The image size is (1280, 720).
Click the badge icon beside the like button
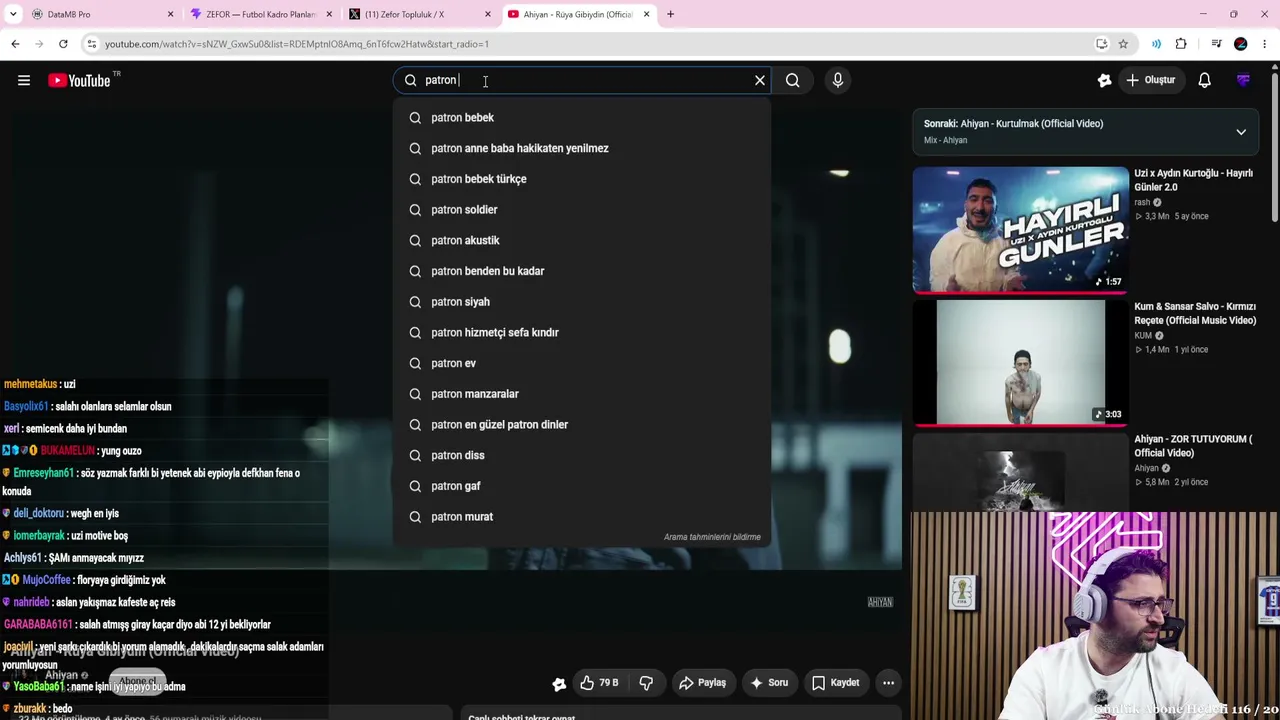click(559, 684)
